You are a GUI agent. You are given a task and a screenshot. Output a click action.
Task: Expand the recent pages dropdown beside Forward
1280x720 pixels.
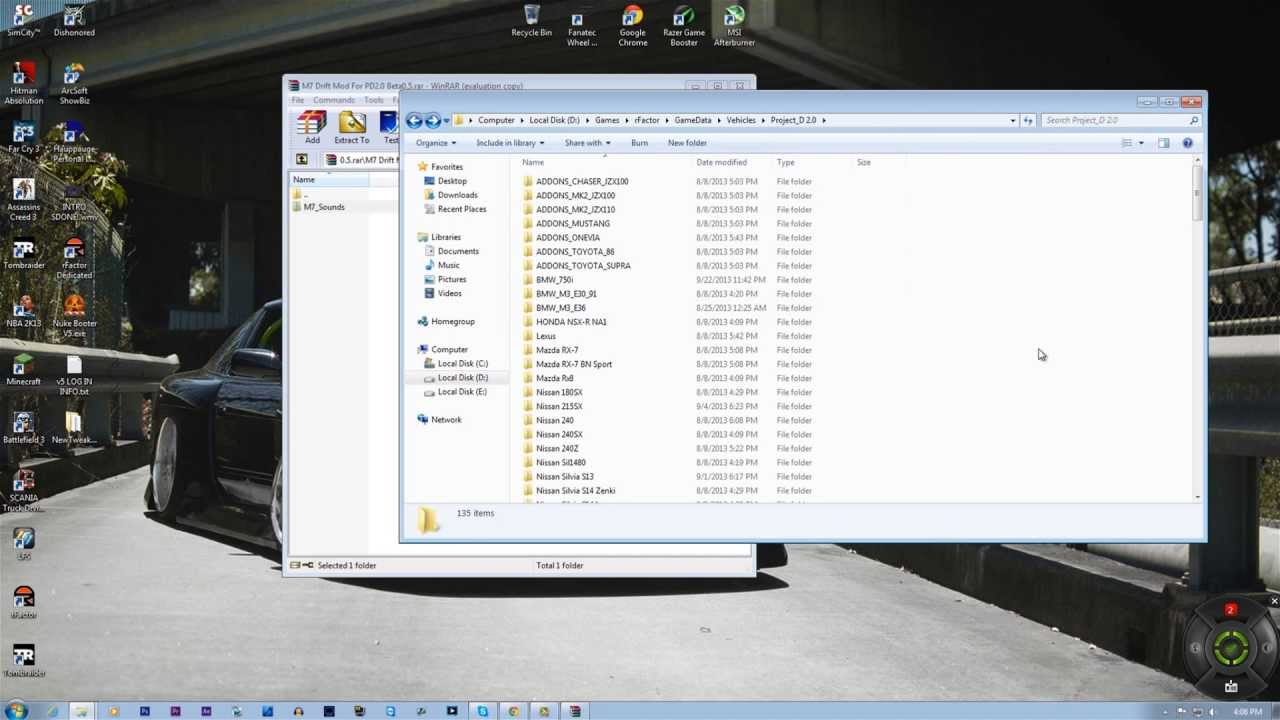tap(446, 121)
